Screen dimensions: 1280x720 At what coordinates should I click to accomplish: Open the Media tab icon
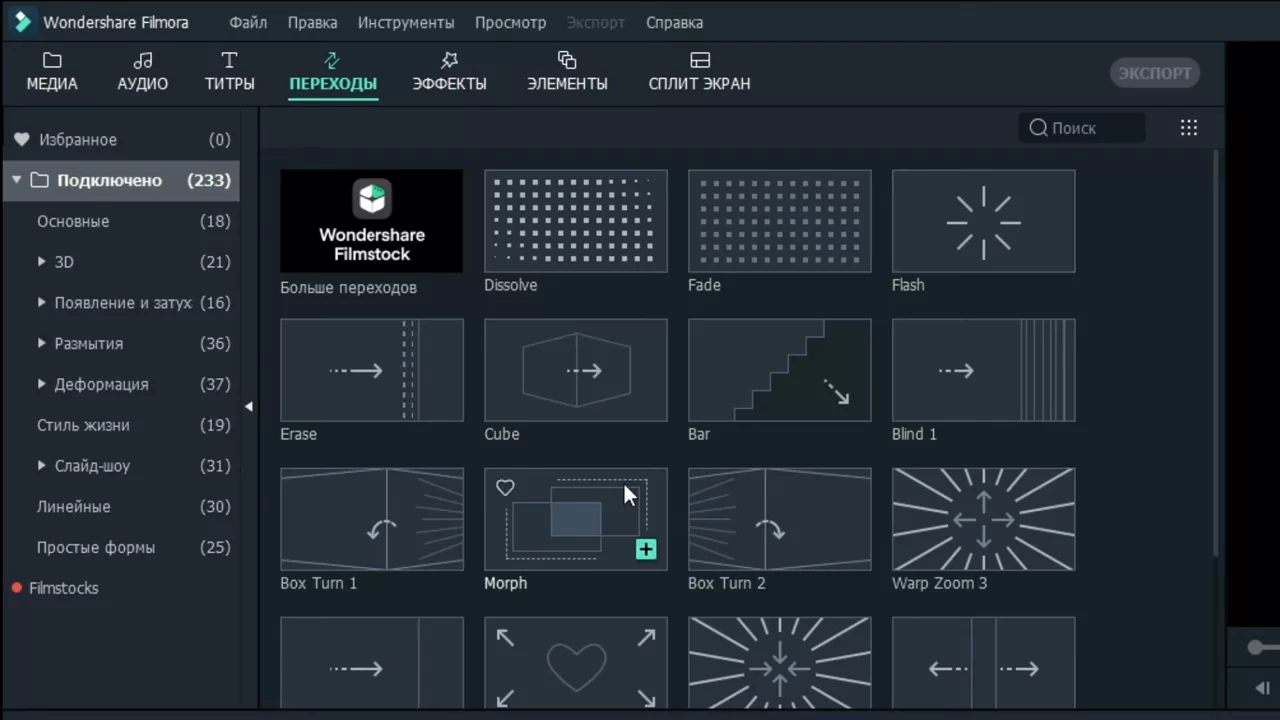52,61
